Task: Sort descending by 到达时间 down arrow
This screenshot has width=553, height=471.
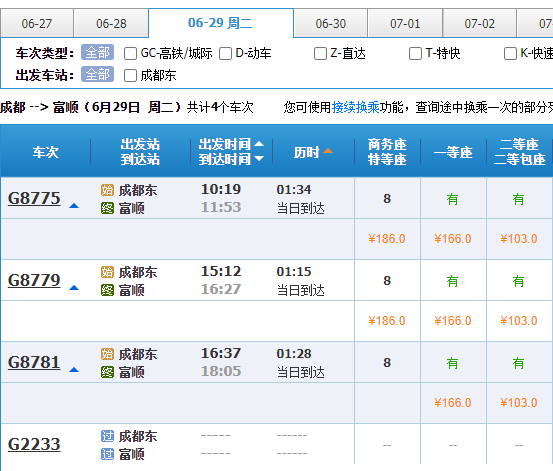Action: [259, 159]
